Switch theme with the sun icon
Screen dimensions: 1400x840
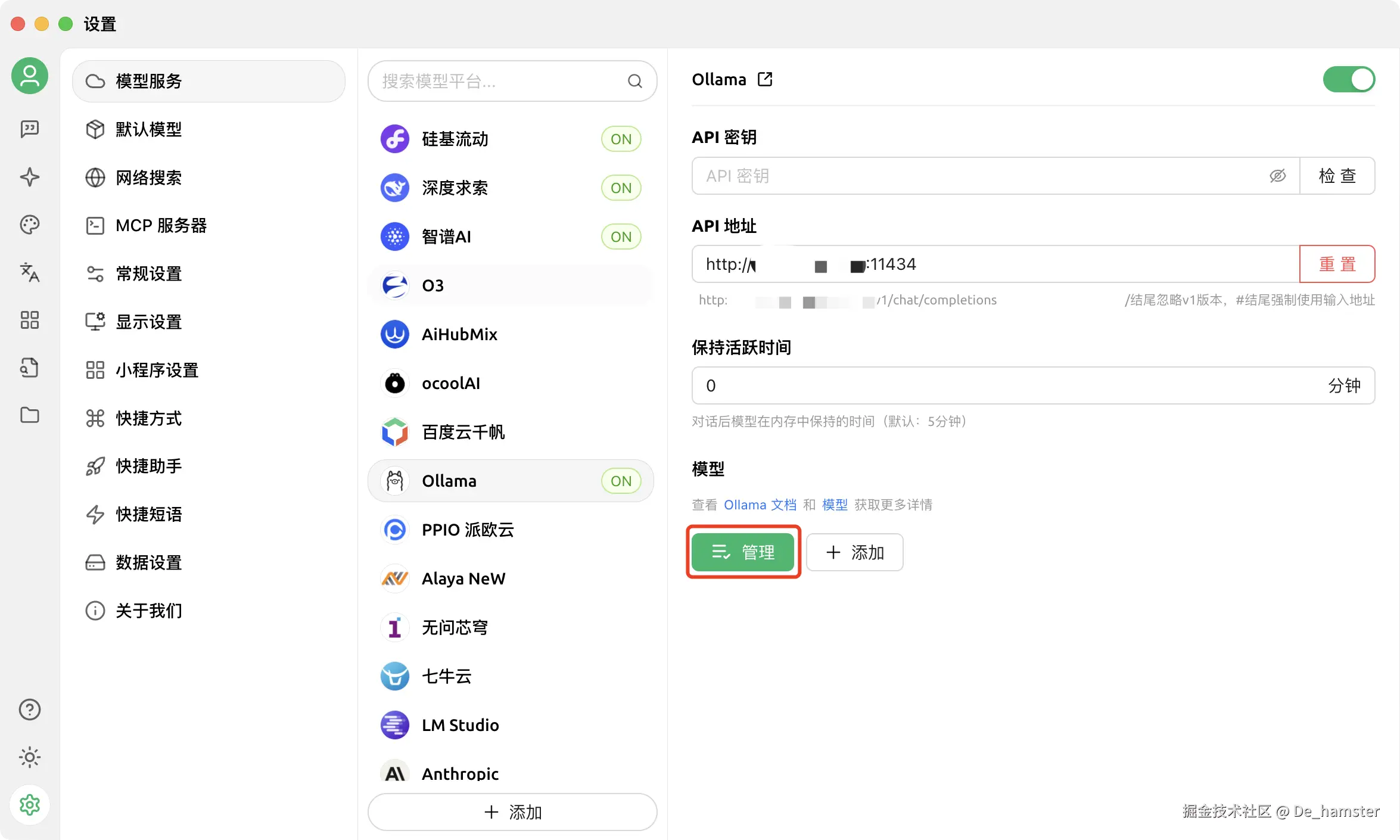(29, 757)
